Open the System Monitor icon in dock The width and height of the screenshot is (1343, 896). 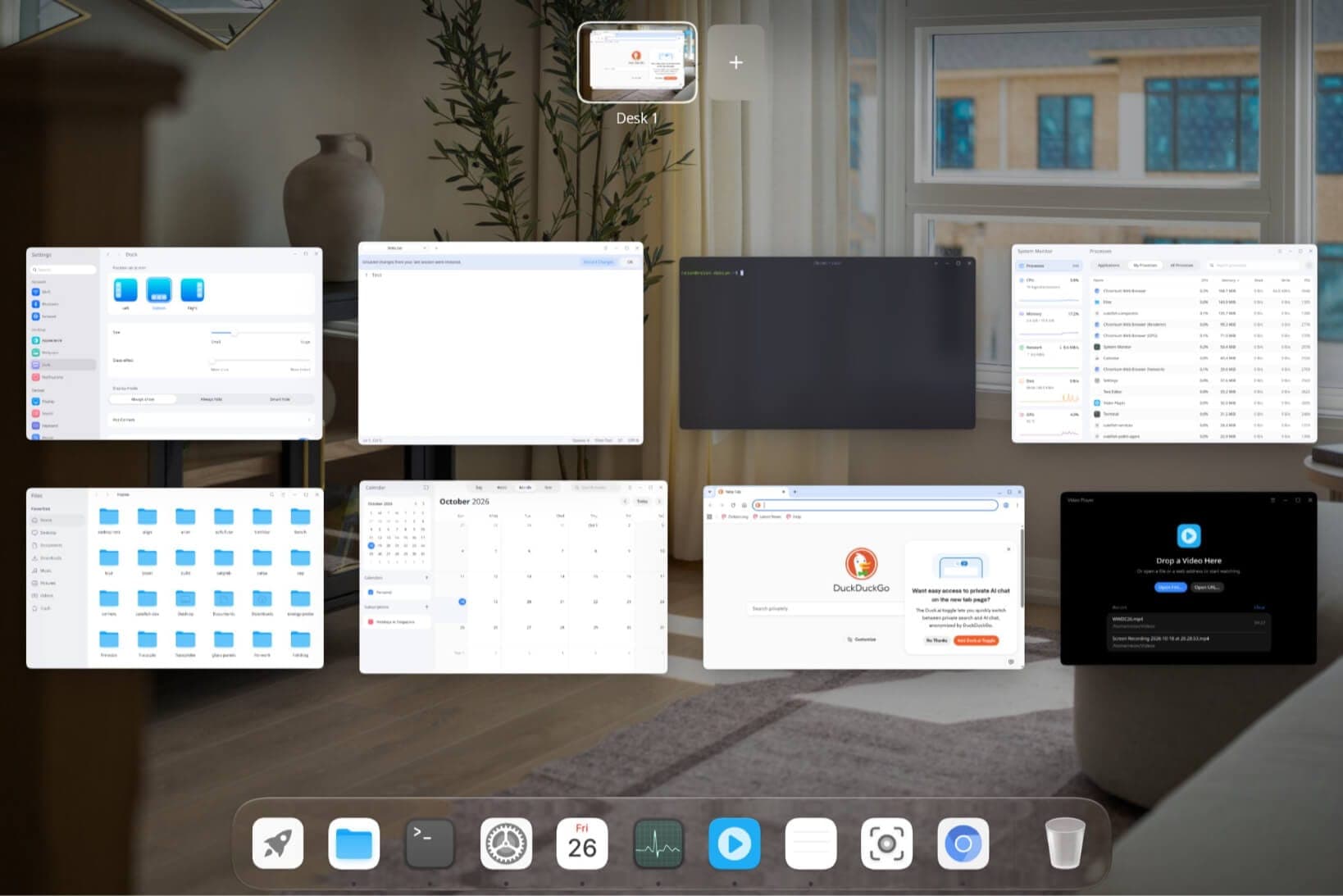[x=658, y=844]
